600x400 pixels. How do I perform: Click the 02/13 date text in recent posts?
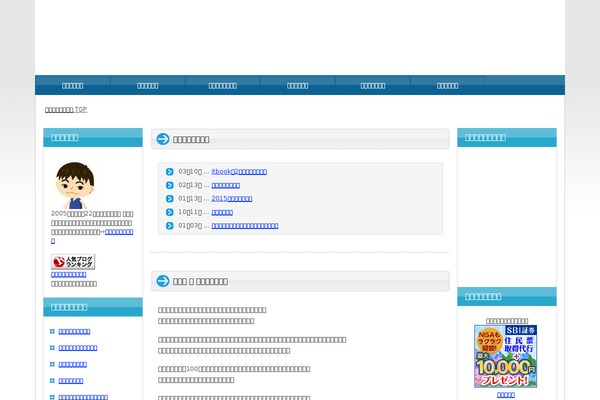coord(190,185)
